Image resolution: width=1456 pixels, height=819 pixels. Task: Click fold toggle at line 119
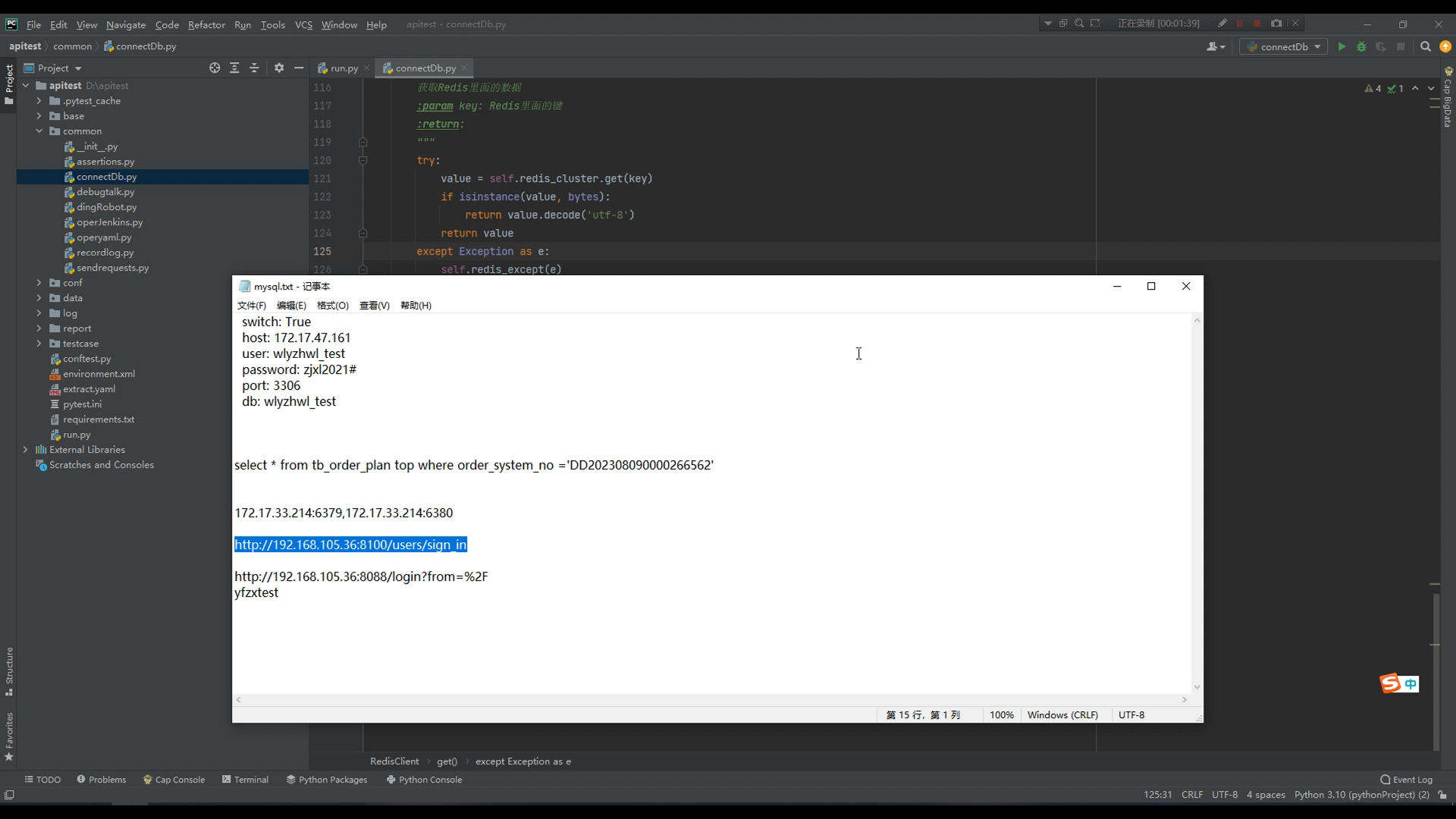point(362,143)
